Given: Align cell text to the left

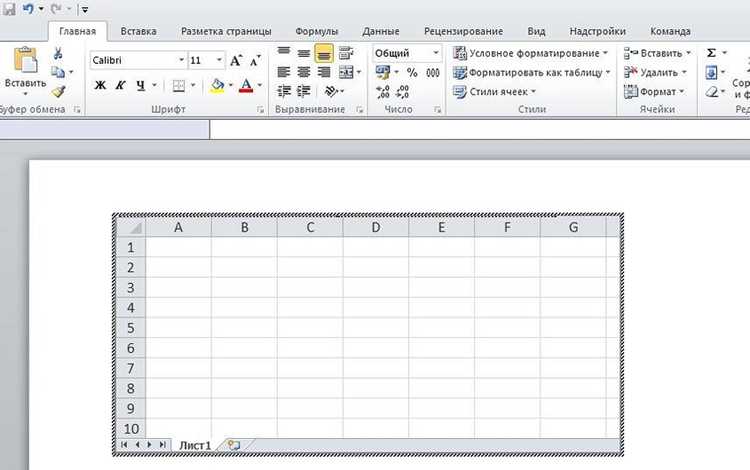Looking at the screenshot, I should [284, 72].
